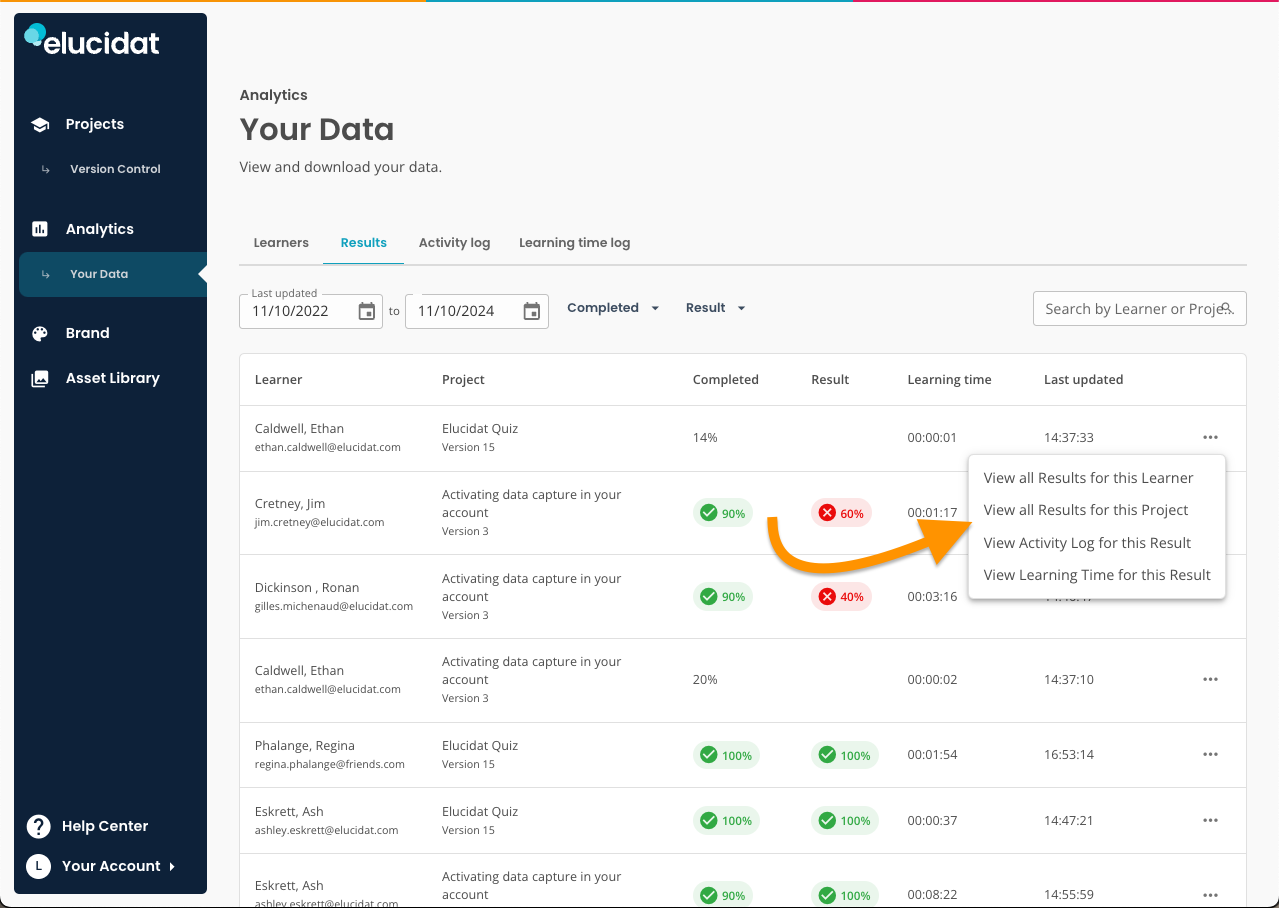Click the search magnifier icon
Viewport: 1279px width, 908px height.
(x=1226, y=308)
